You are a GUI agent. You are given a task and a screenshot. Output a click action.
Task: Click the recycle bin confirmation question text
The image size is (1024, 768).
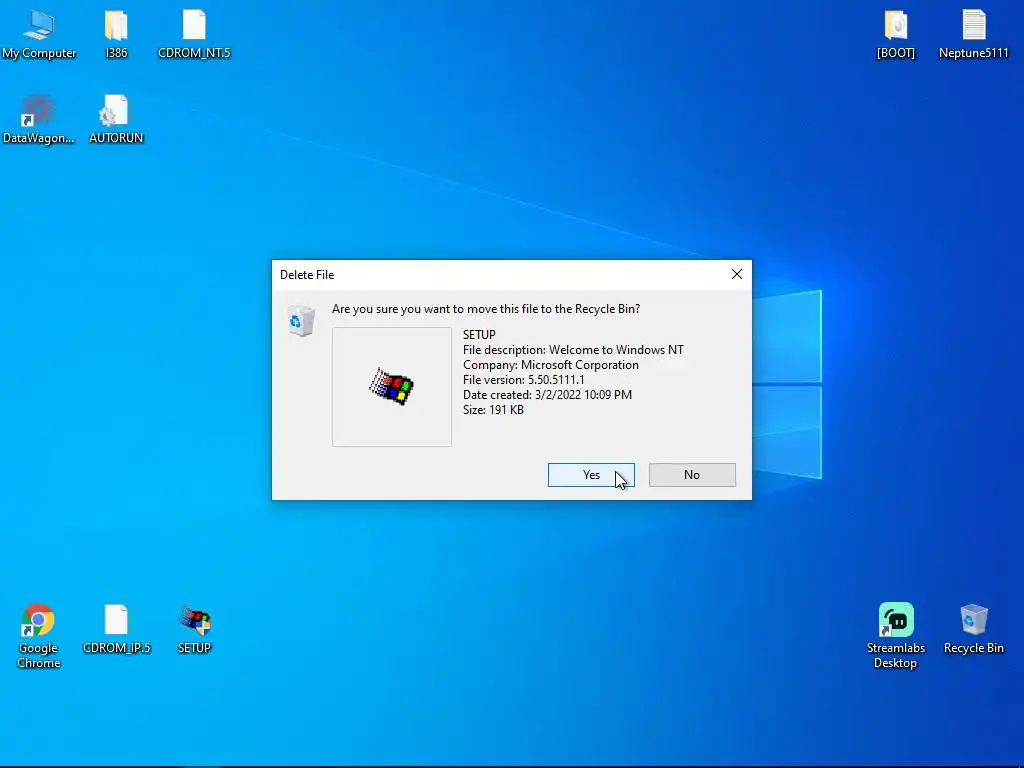[x=486, y=309]
